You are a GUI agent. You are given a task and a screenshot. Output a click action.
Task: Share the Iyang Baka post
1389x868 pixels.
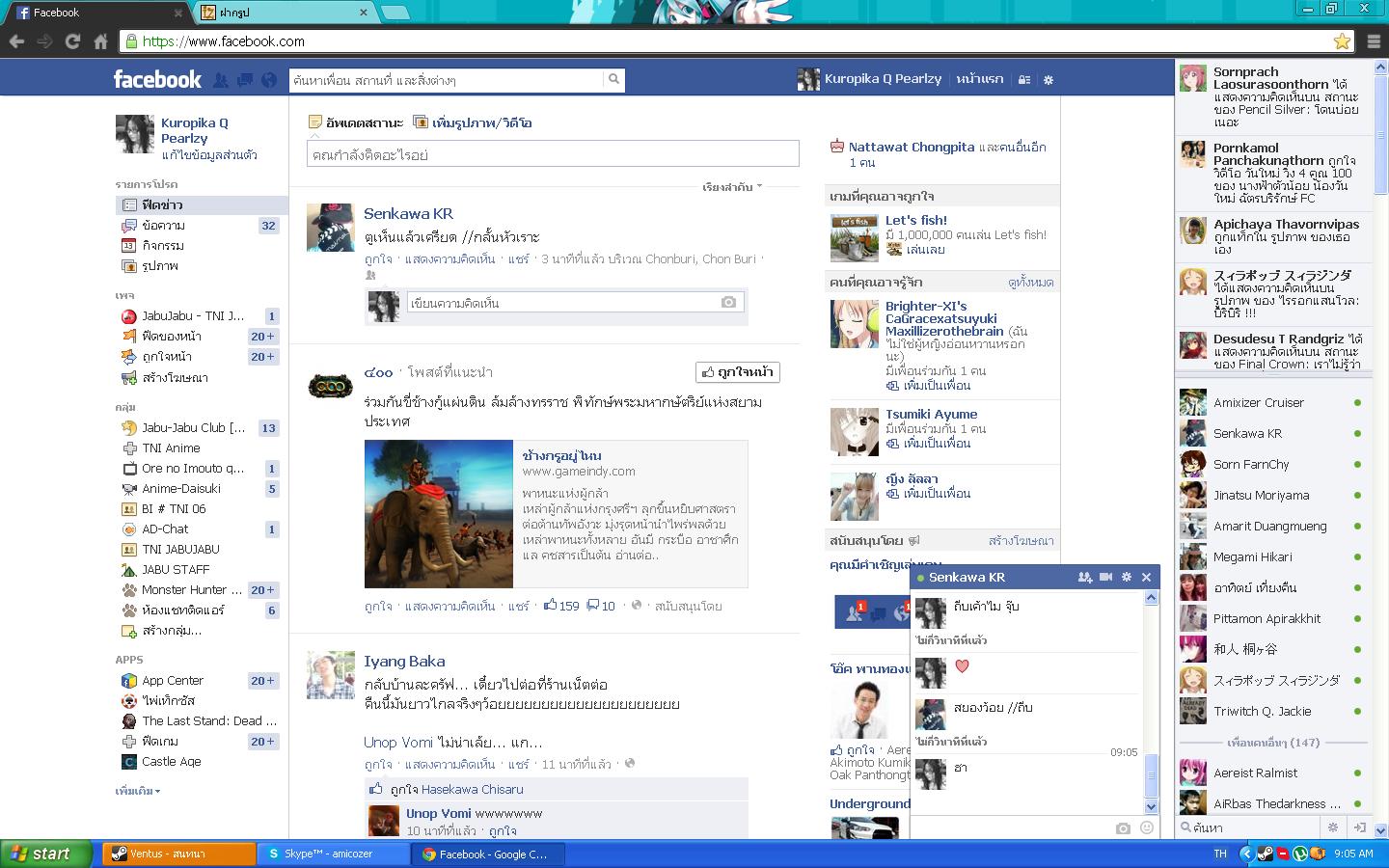click(518, 764)
